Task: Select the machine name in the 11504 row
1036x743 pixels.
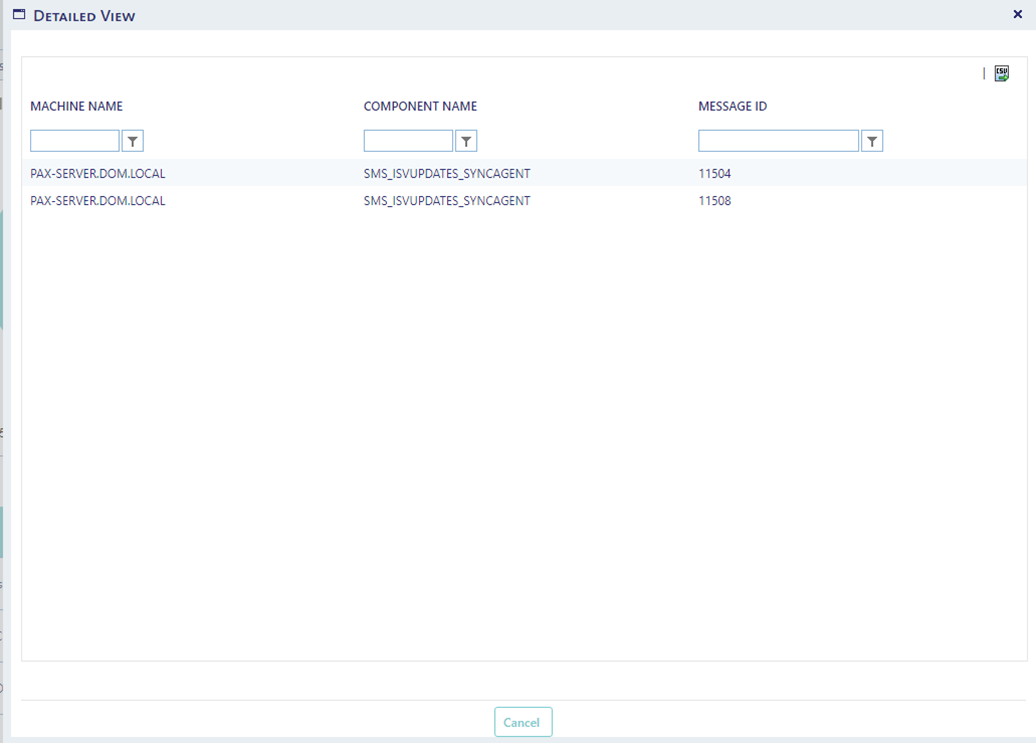Action: pyautogui.click(x=98, y=174)
